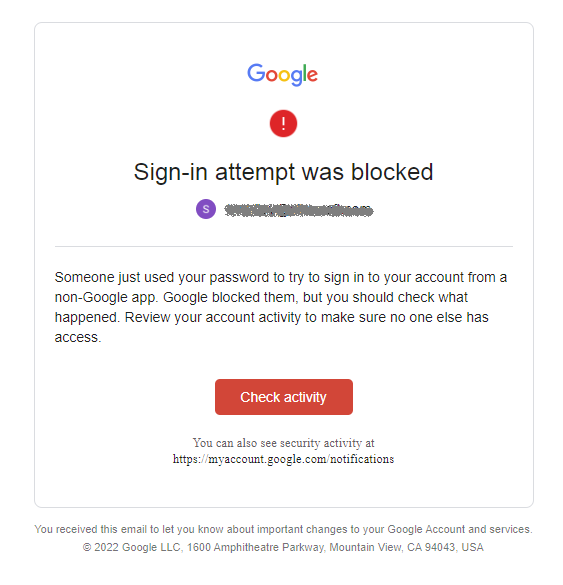
Task: Click "Google Account and services" footer text
Action: tap(460, 529)
